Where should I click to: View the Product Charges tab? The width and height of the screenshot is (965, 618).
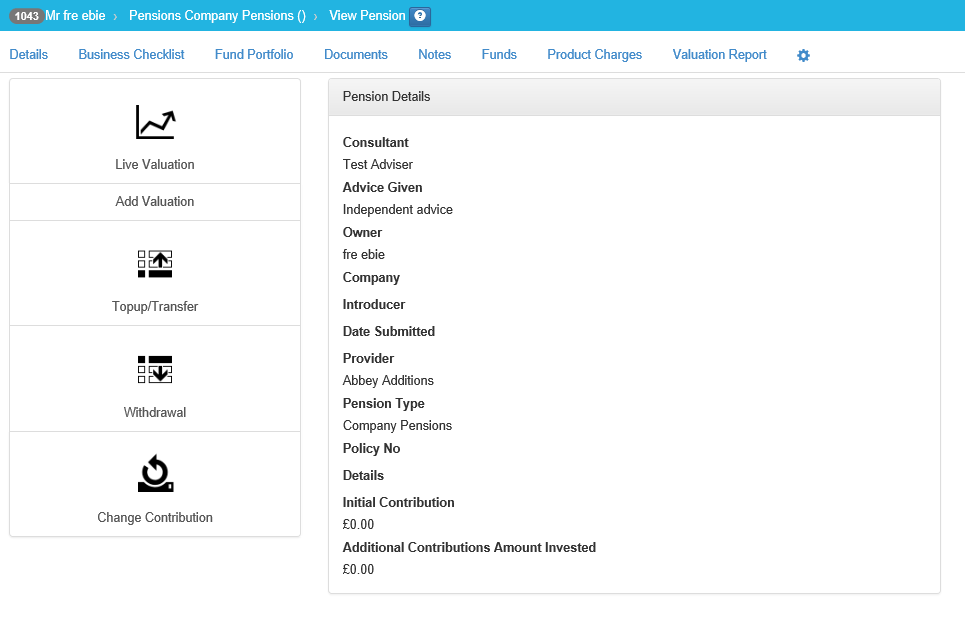pyautogui.click(x=594, y=55)
